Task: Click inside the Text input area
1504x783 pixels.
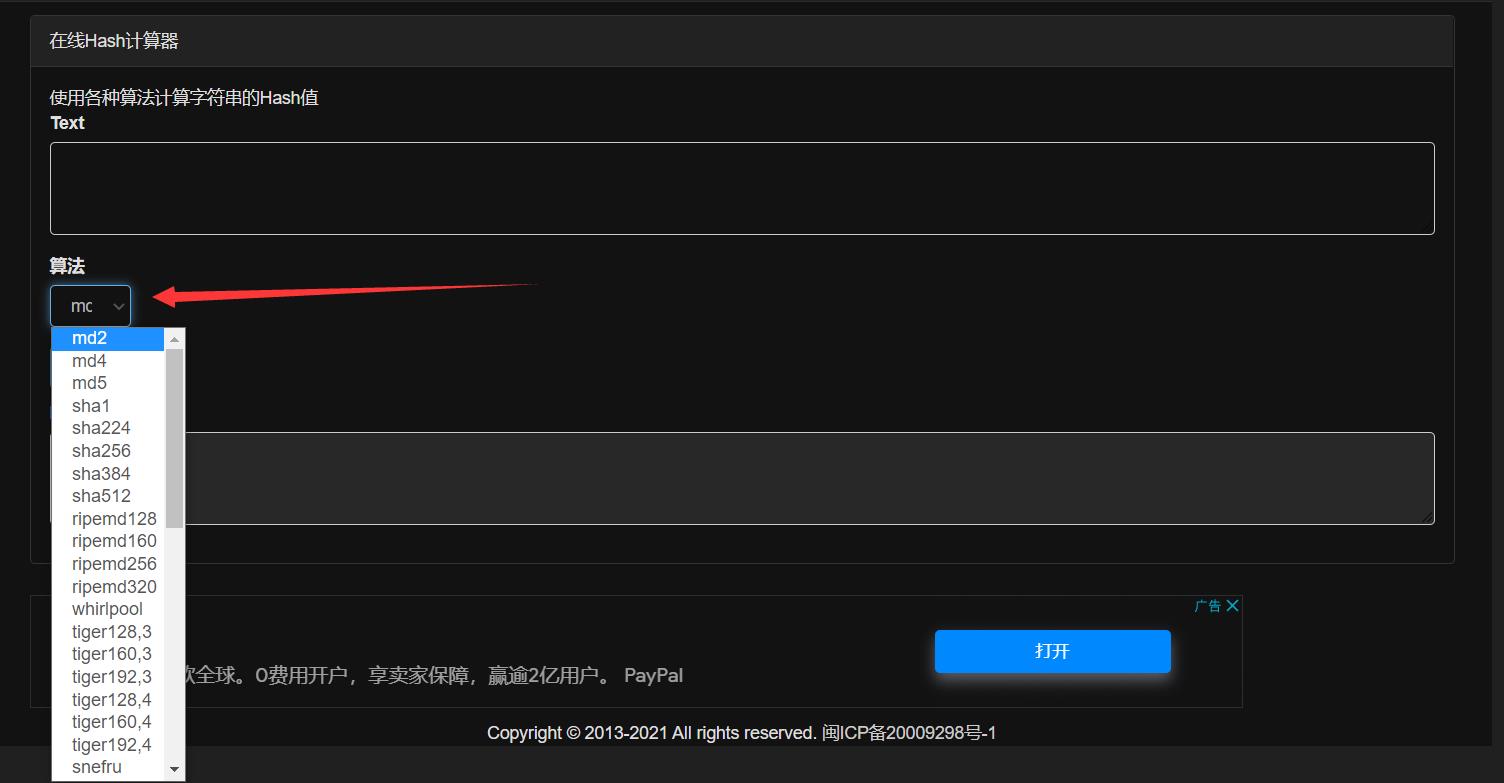Action: 742,189
